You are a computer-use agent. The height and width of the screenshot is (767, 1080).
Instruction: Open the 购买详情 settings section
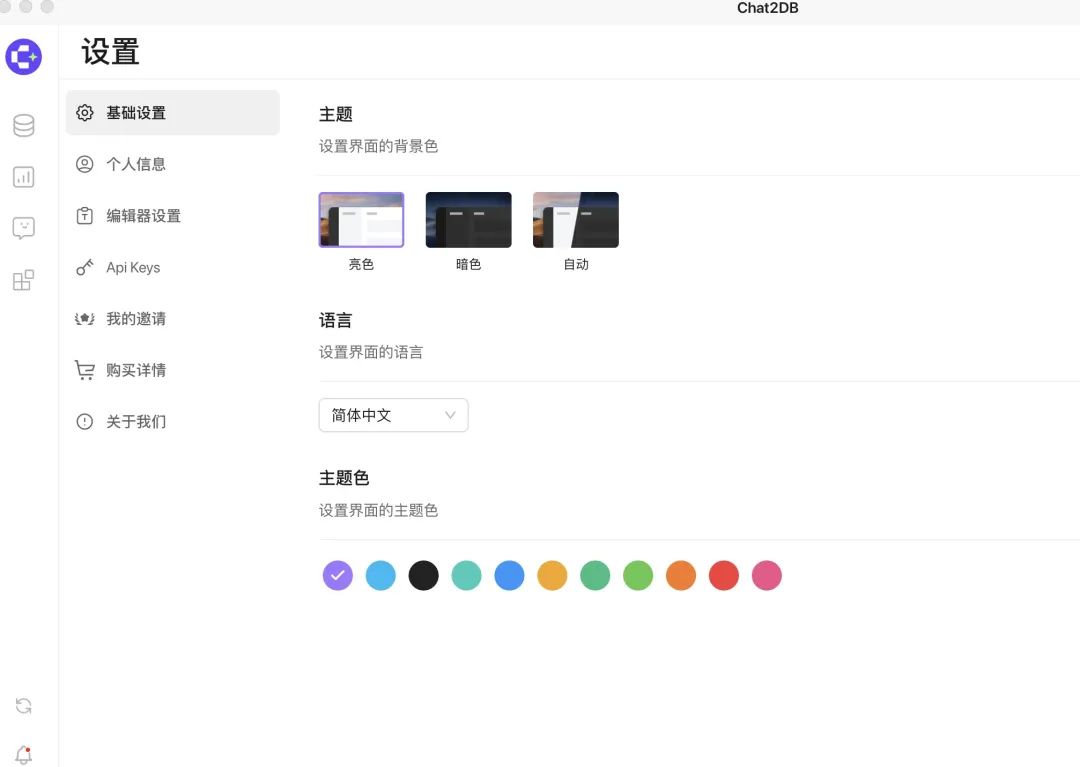point(172,370)
